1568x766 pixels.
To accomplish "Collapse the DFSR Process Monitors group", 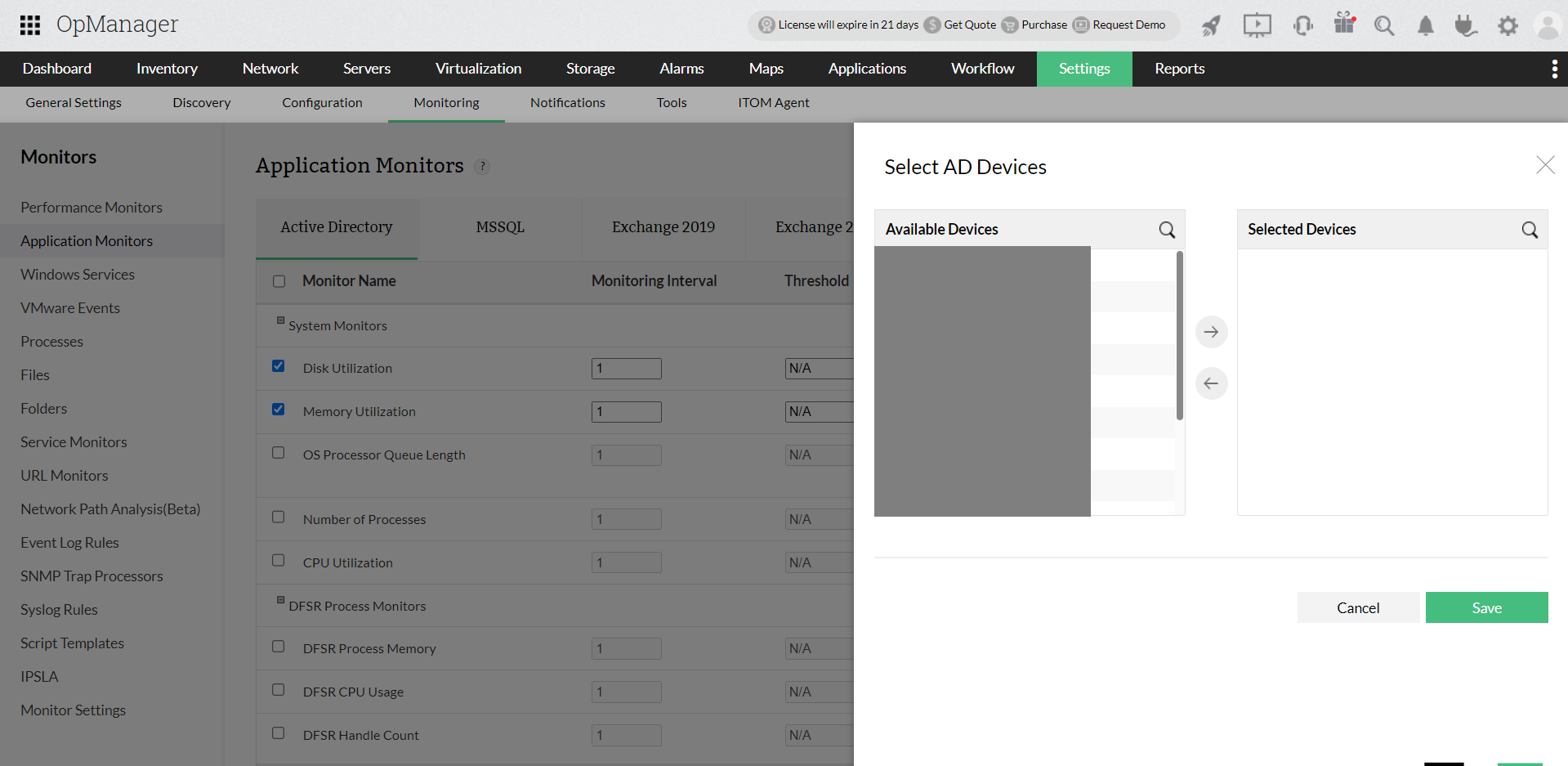I will tap(280, 600).
